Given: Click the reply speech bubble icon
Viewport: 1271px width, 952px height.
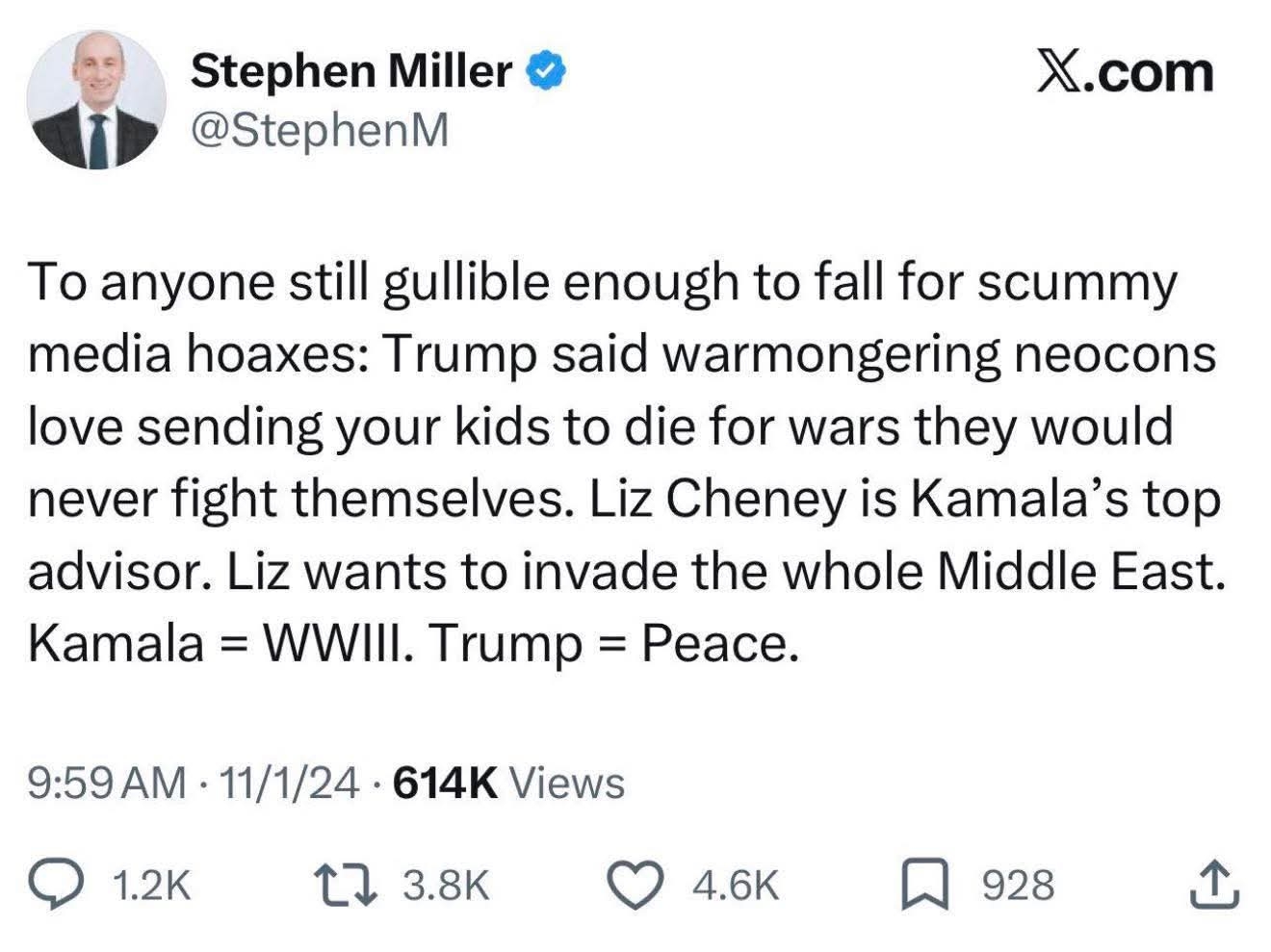Looking at the screenshot, I should [x=58, y=884].
